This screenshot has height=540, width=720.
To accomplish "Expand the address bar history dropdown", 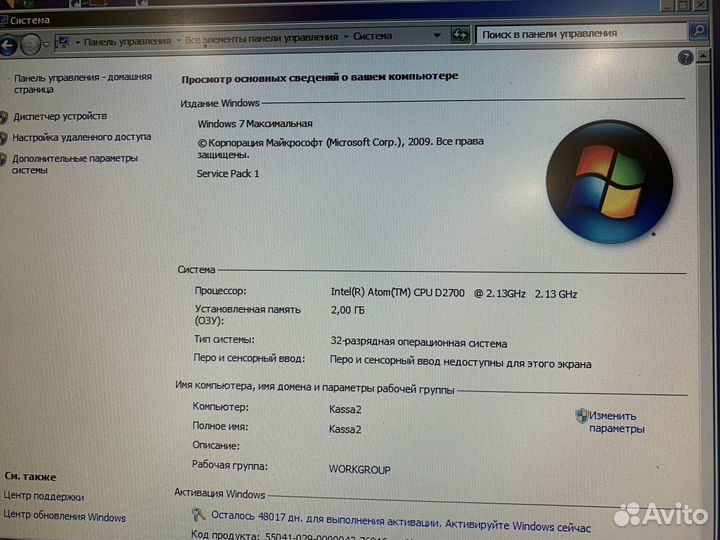I will [437, 35].
